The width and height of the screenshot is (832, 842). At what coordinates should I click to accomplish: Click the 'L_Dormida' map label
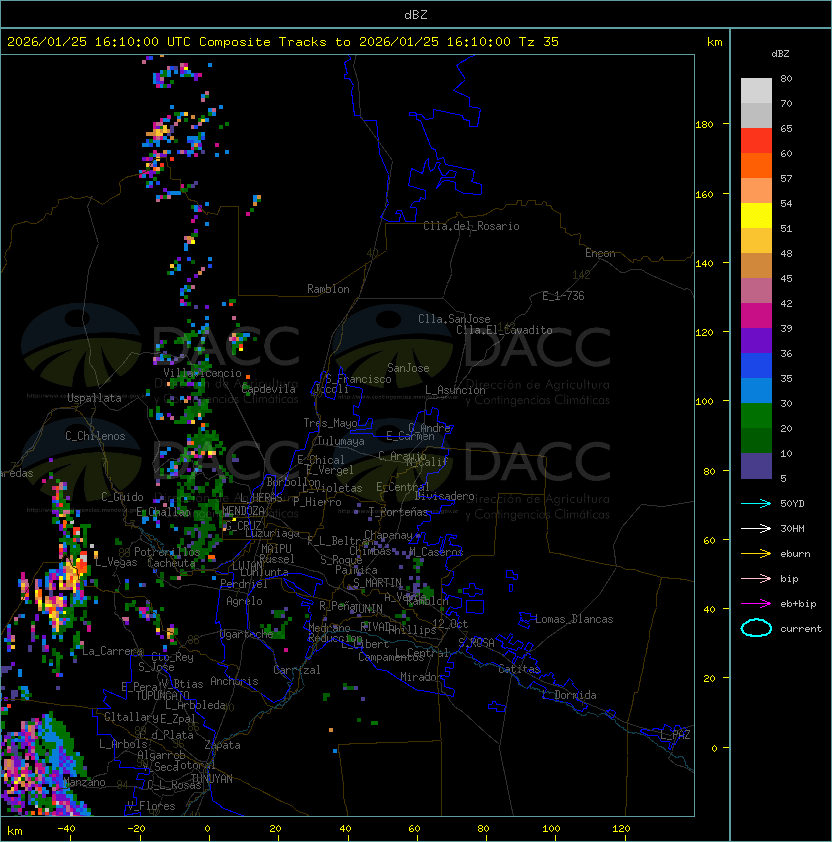(x=569, y=695)
